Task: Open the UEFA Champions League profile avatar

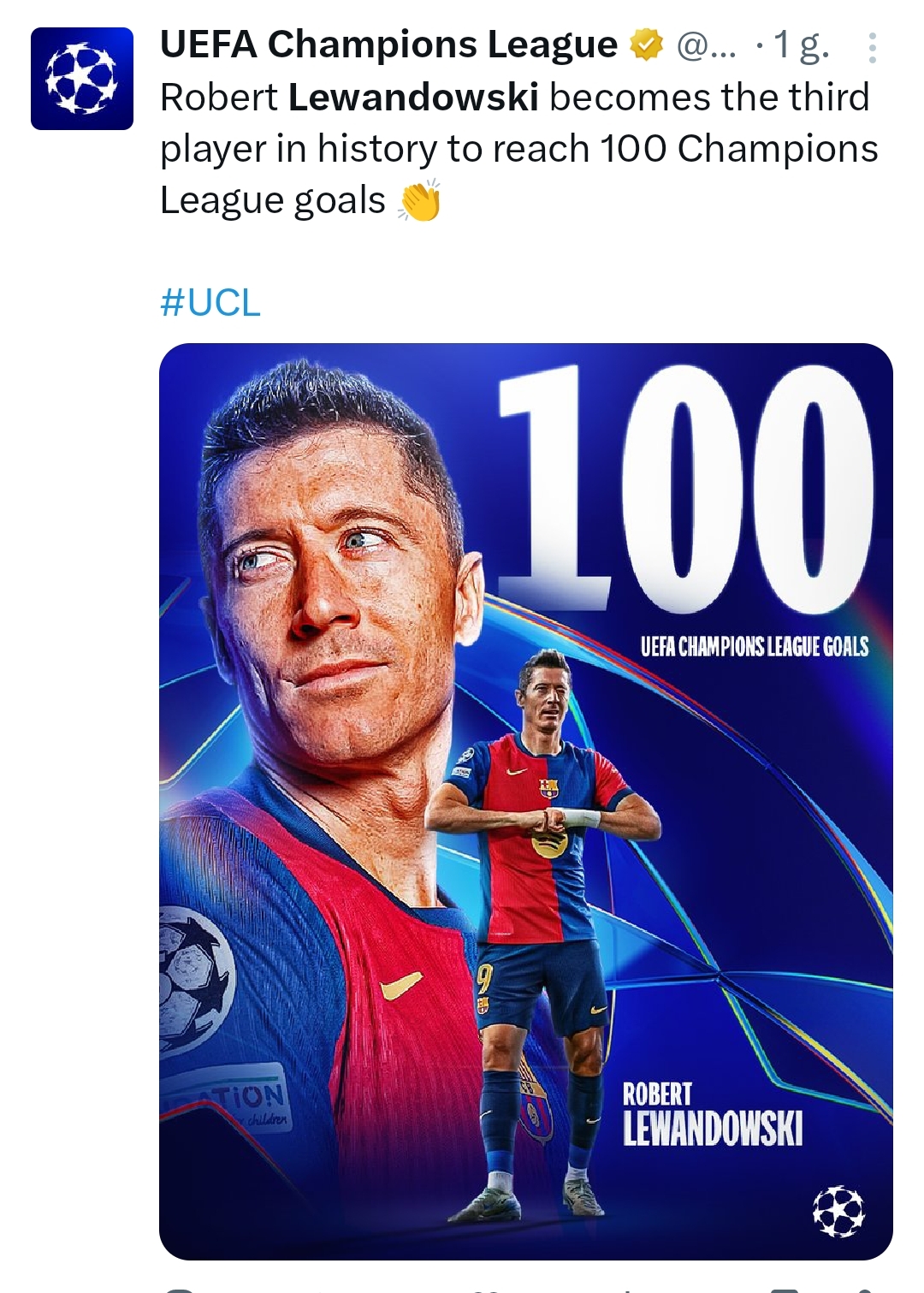Action: pyautogui.click(x=82, y=79)
